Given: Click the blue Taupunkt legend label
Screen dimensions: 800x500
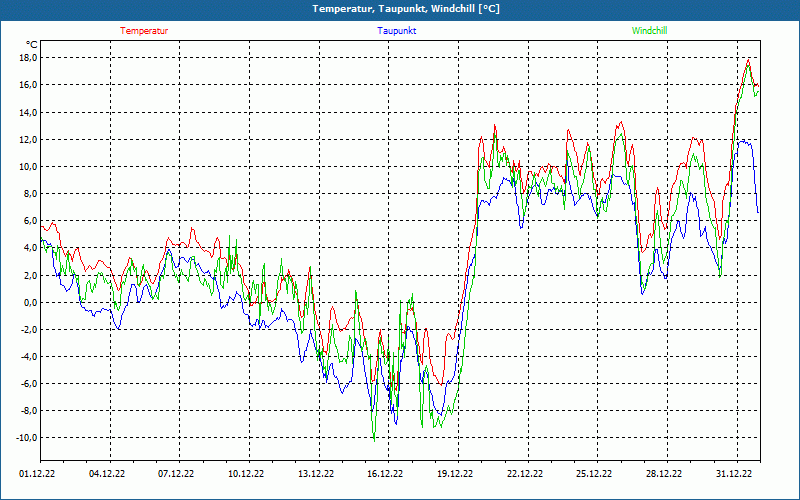Looking at the screenshot, I should 397,31.
